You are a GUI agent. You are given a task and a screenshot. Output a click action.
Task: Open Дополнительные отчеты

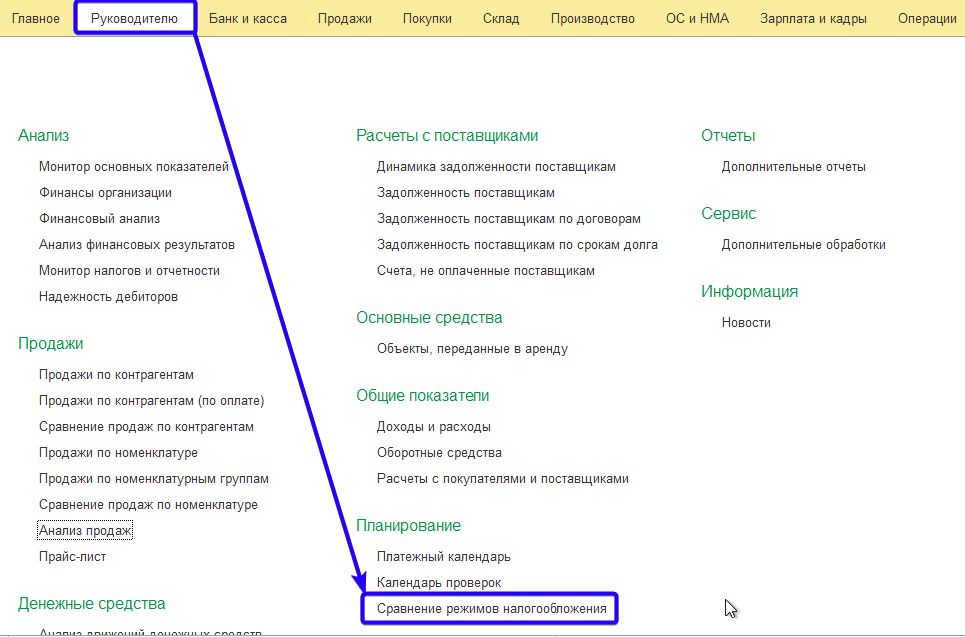[793, 167]
